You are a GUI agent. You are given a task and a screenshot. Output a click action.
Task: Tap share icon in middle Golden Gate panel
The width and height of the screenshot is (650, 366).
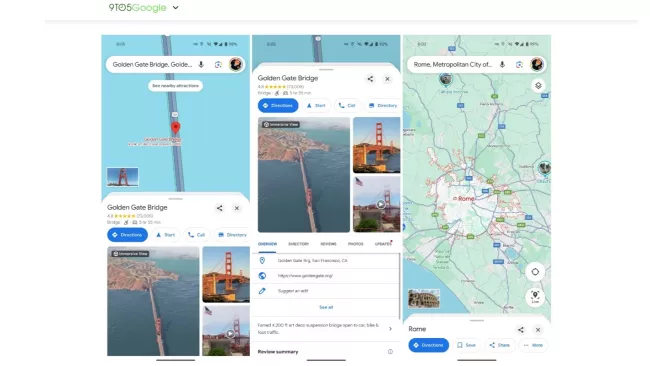pyautogui.click(x=370, y=79)
